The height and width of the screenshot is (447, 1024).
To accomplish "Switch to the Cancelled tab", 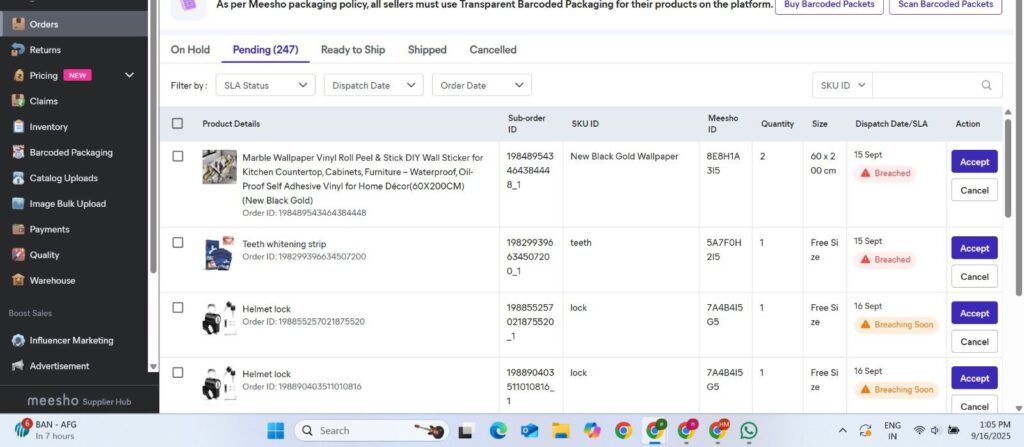I will [x=493, y=50].
